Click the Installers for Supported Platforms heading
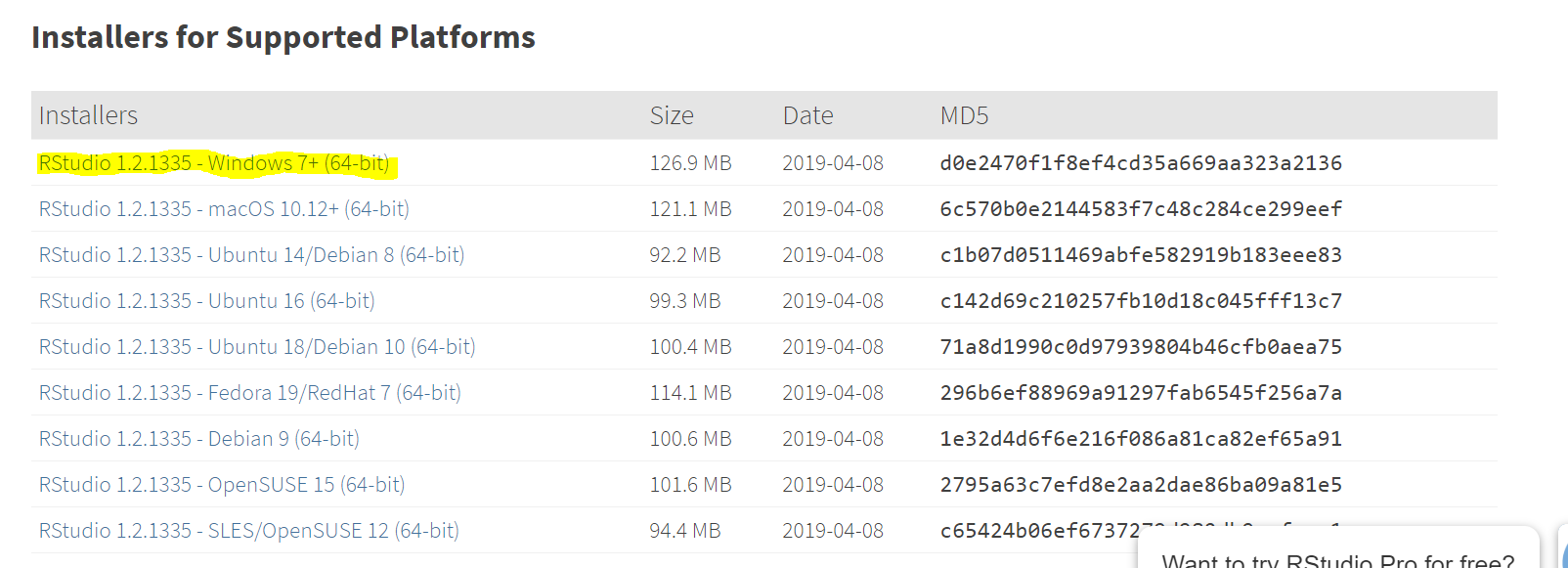This screenshot has width=1568, height=568. click(283, 37)
